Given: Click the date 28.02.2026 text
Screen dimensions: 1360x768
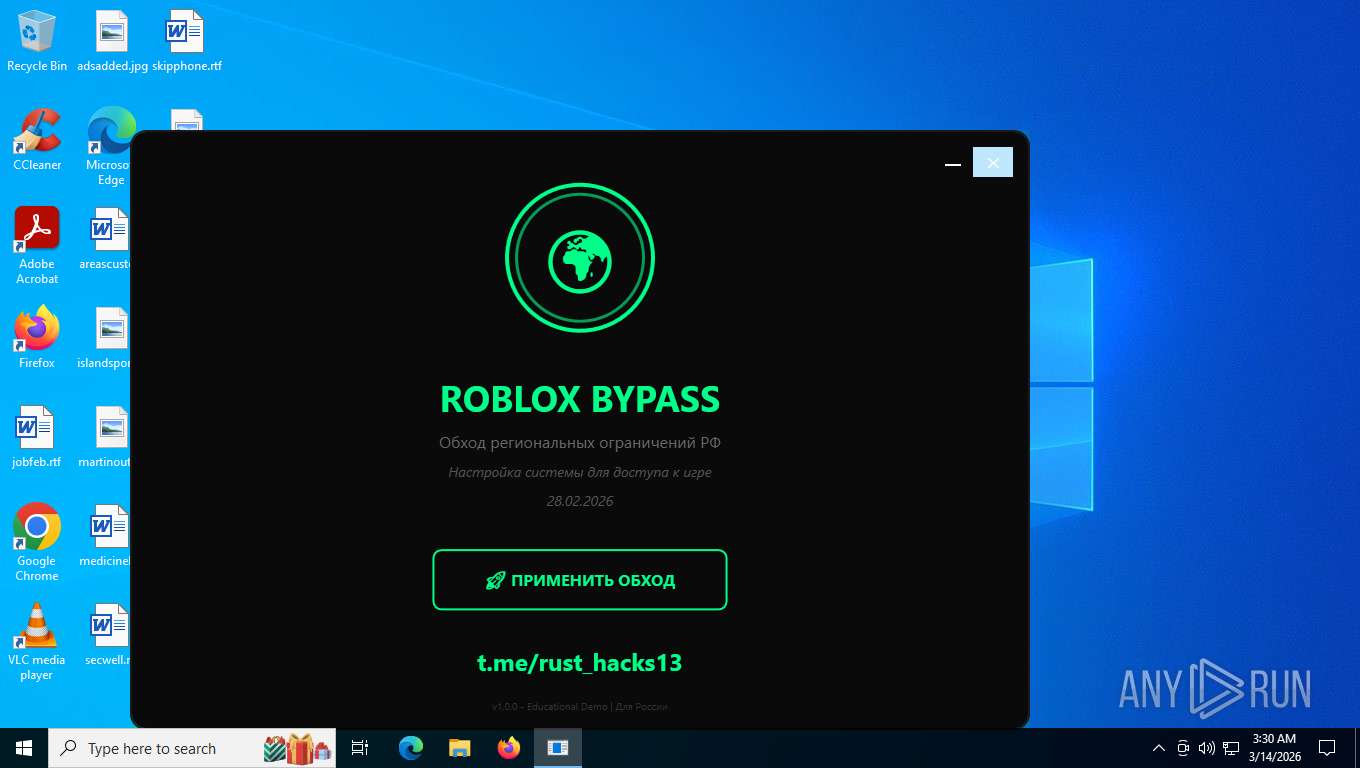Looking at the screenshot, I should pos(580,501).
